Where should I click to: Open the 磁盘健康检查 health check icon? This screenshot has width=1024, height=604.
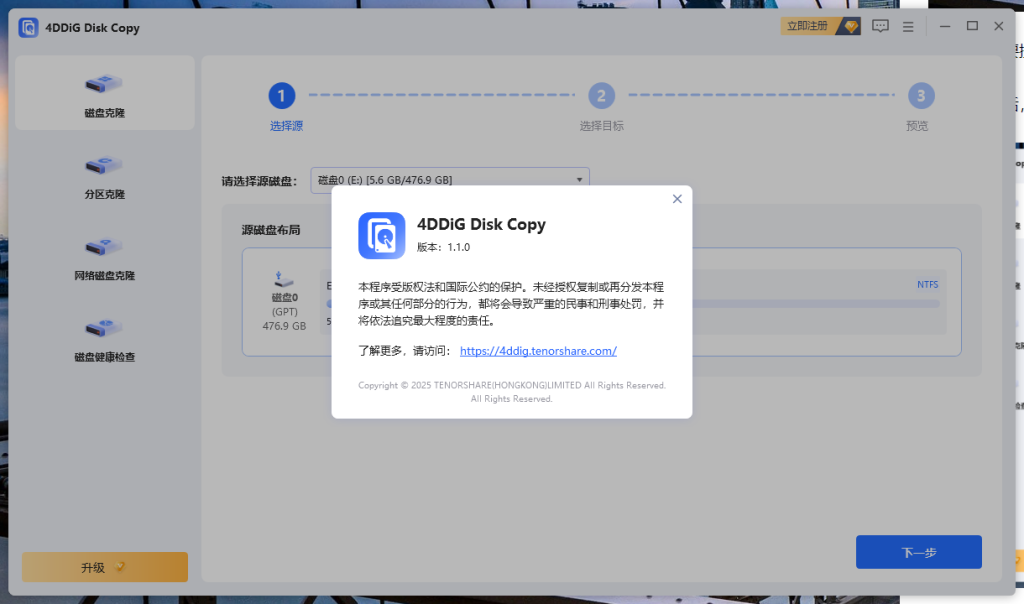tap(104, 327)
